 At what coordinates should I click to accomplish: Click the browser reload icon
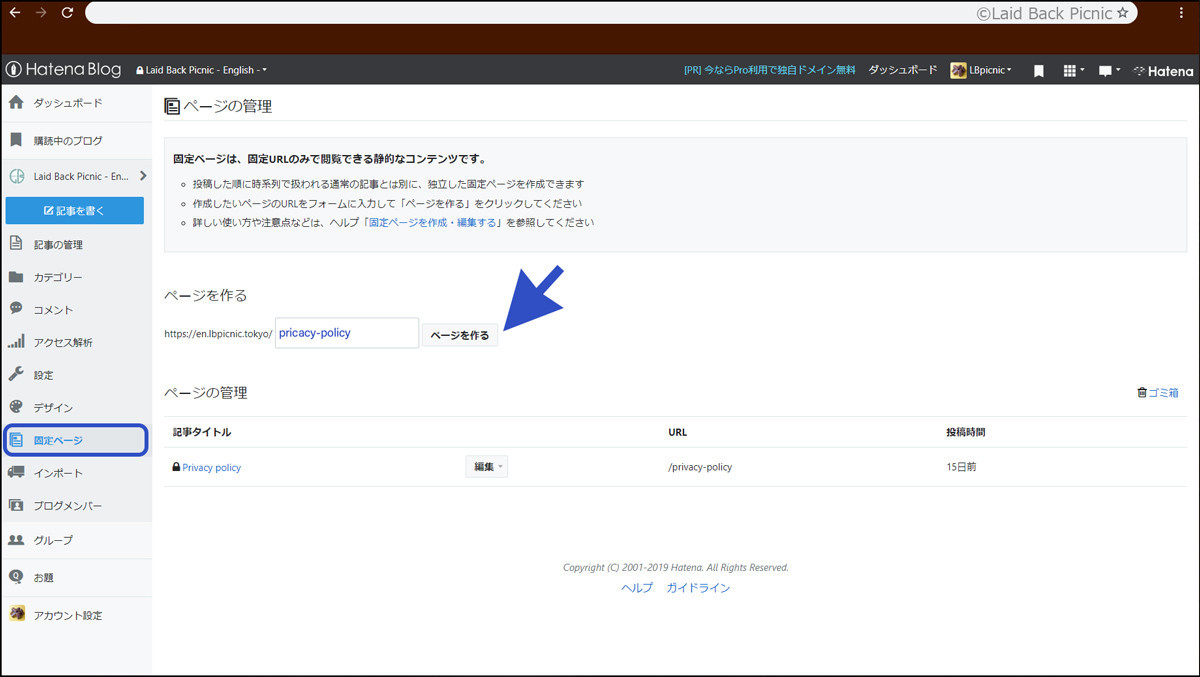tap(66, 13)
